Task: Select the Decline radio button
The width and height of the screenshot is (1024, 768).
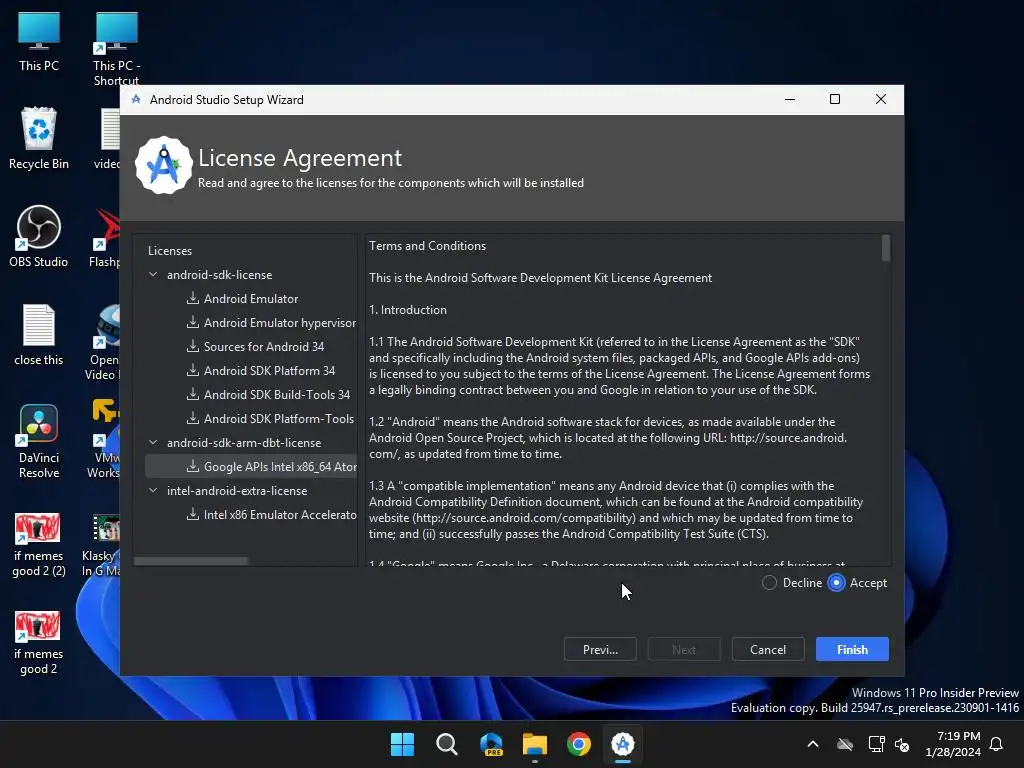Action: tap(769, 583)
